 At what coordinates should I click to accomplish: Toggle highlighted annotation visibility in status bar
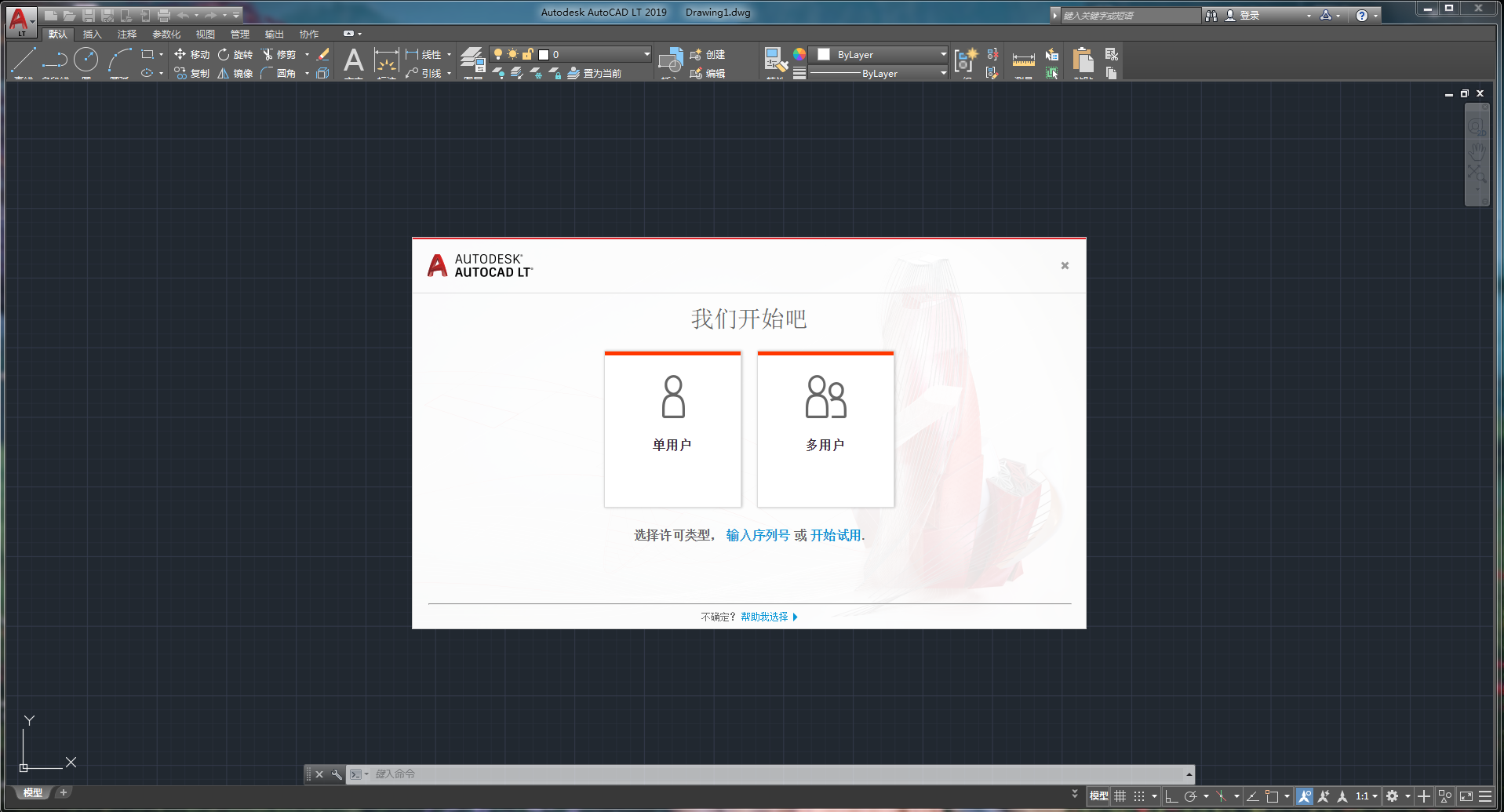[1304, 796]
